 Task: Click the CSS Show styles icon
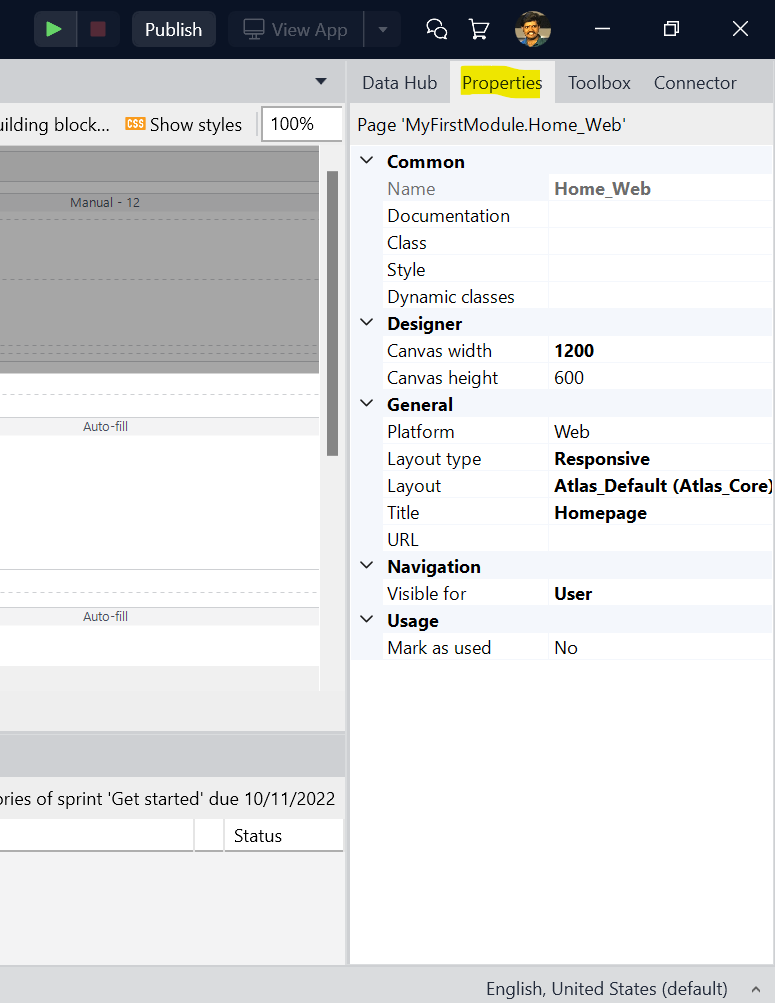point(135,124)
